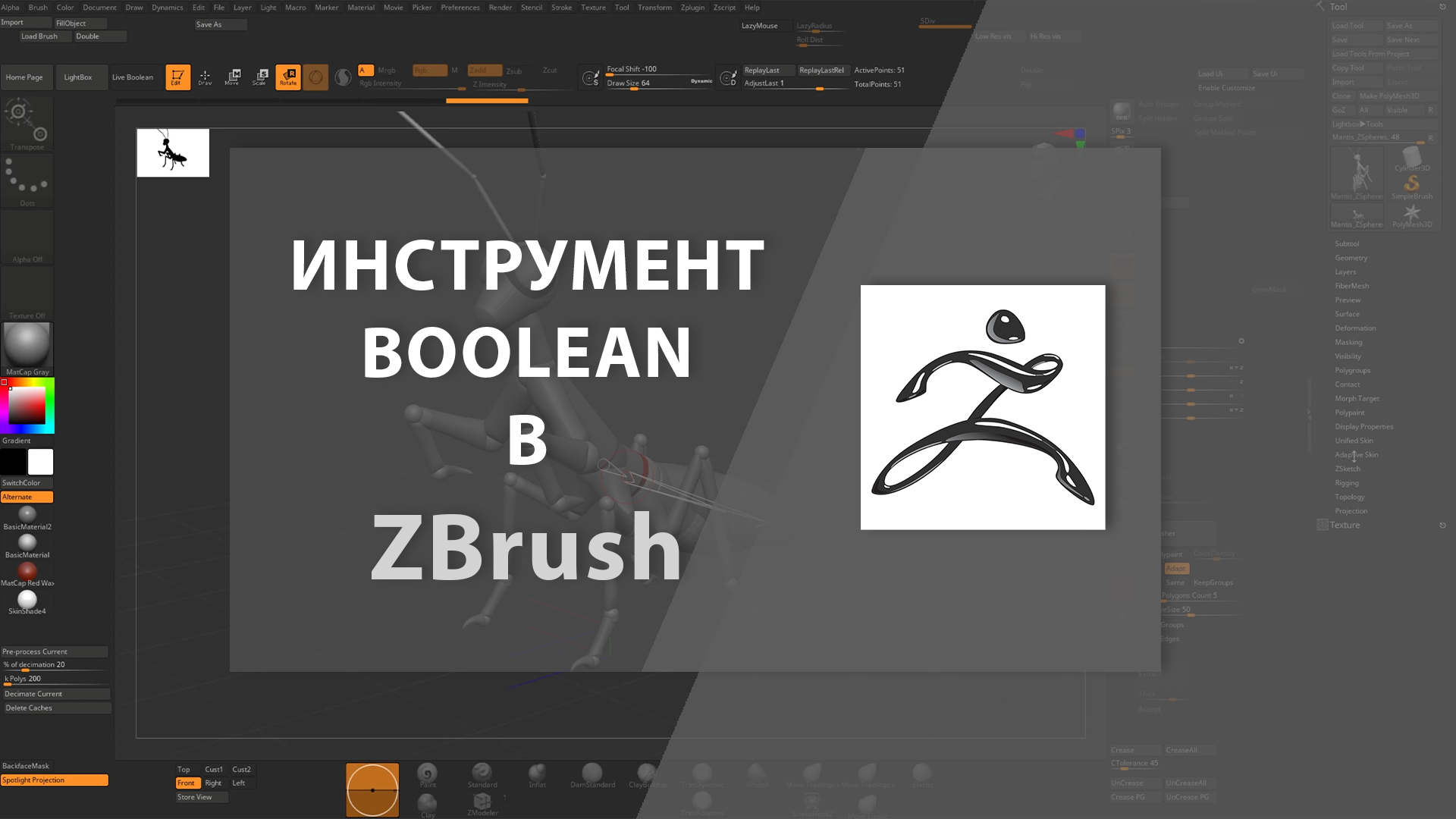Screen dimensions: 1456x819
Task: Expand the Deformation subtool panel
Action: pos(1356,328)
